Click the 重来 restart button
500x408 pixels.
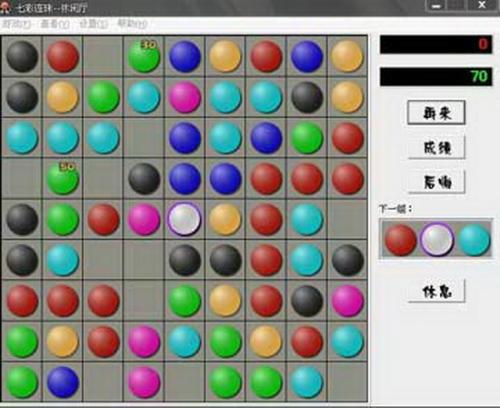tap(436, 113)
